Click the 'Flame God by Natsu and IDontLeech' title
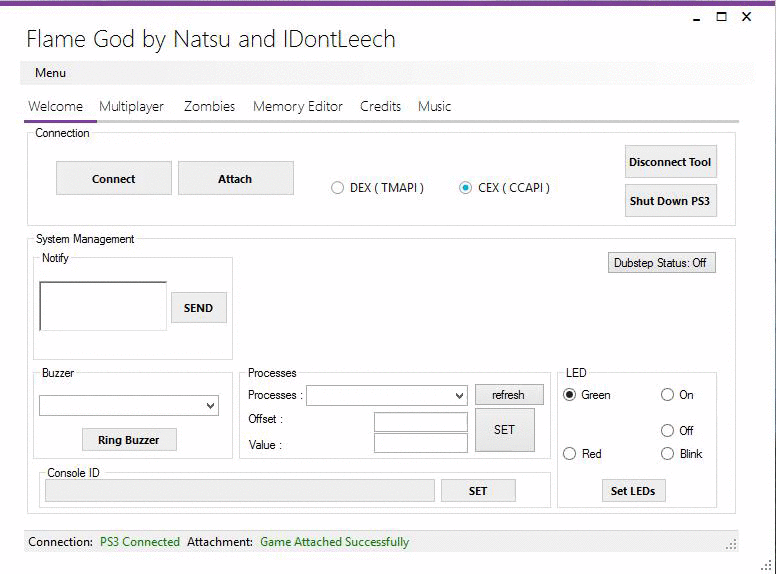The width and height of the screenshot is (776, 574). pyautogui.click(x=211, y=39)
